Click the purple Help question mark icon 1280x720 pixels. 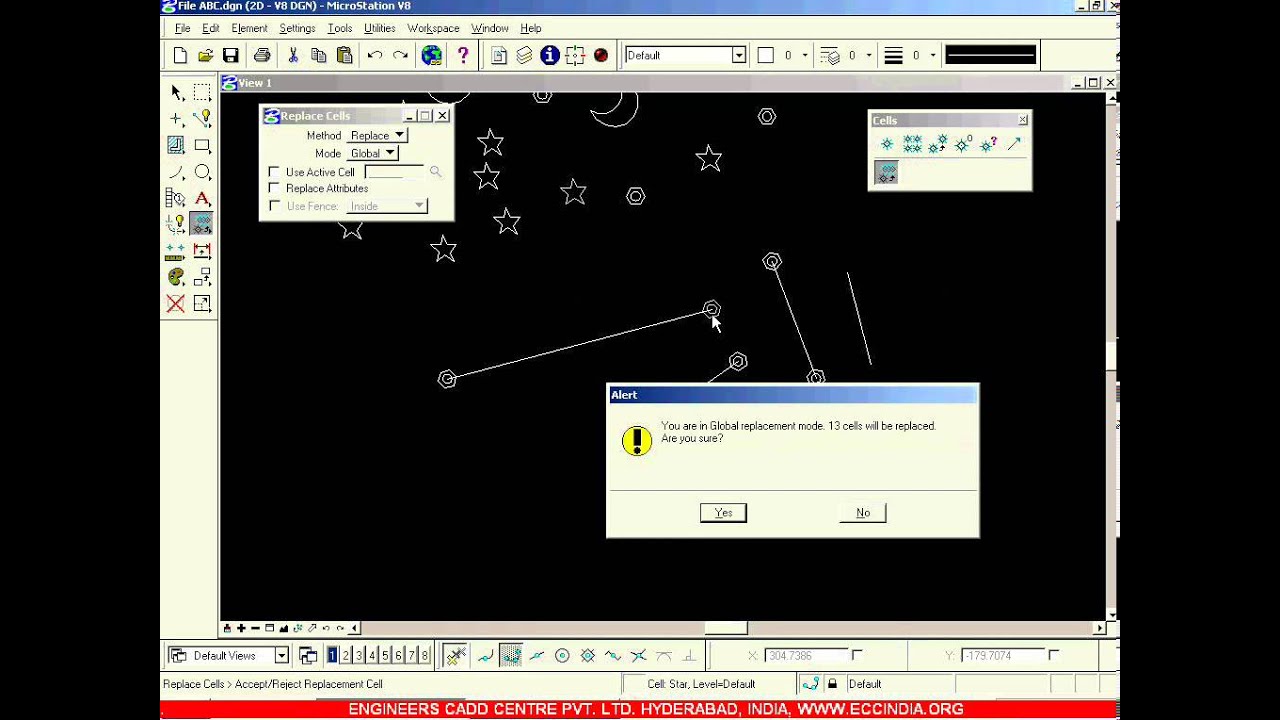(x=462, y=55)
